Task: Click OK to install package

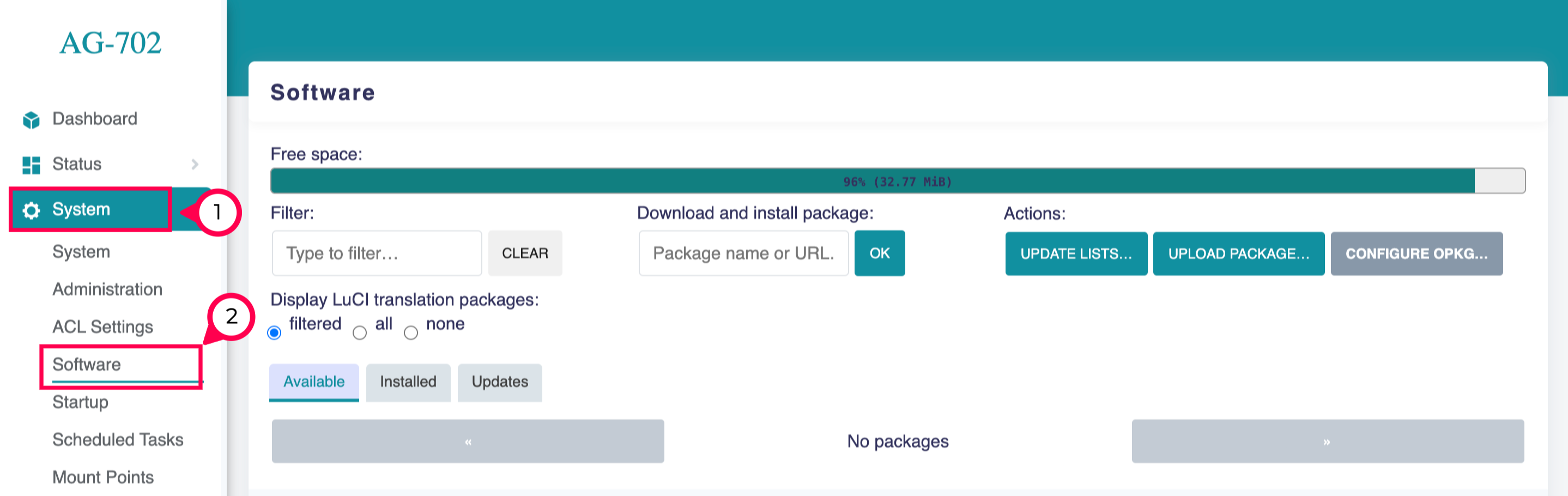Action: click(x=879, y=253)
